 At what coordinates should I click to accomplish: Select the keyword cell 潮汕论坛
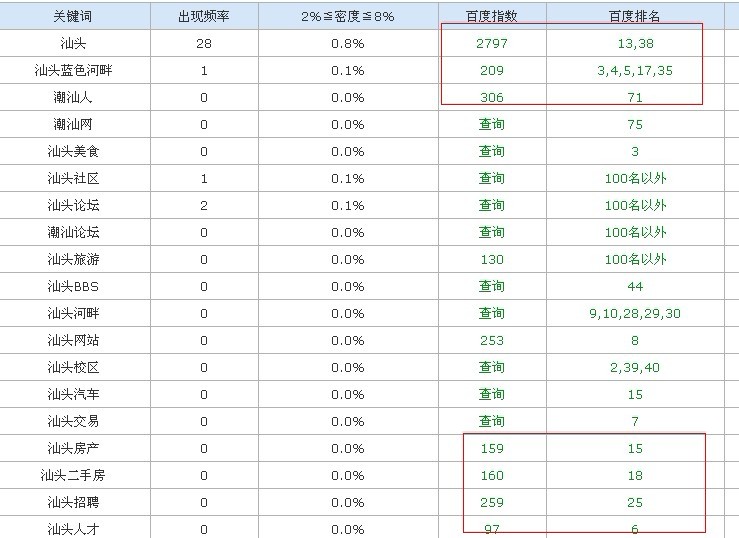point(74,232)
